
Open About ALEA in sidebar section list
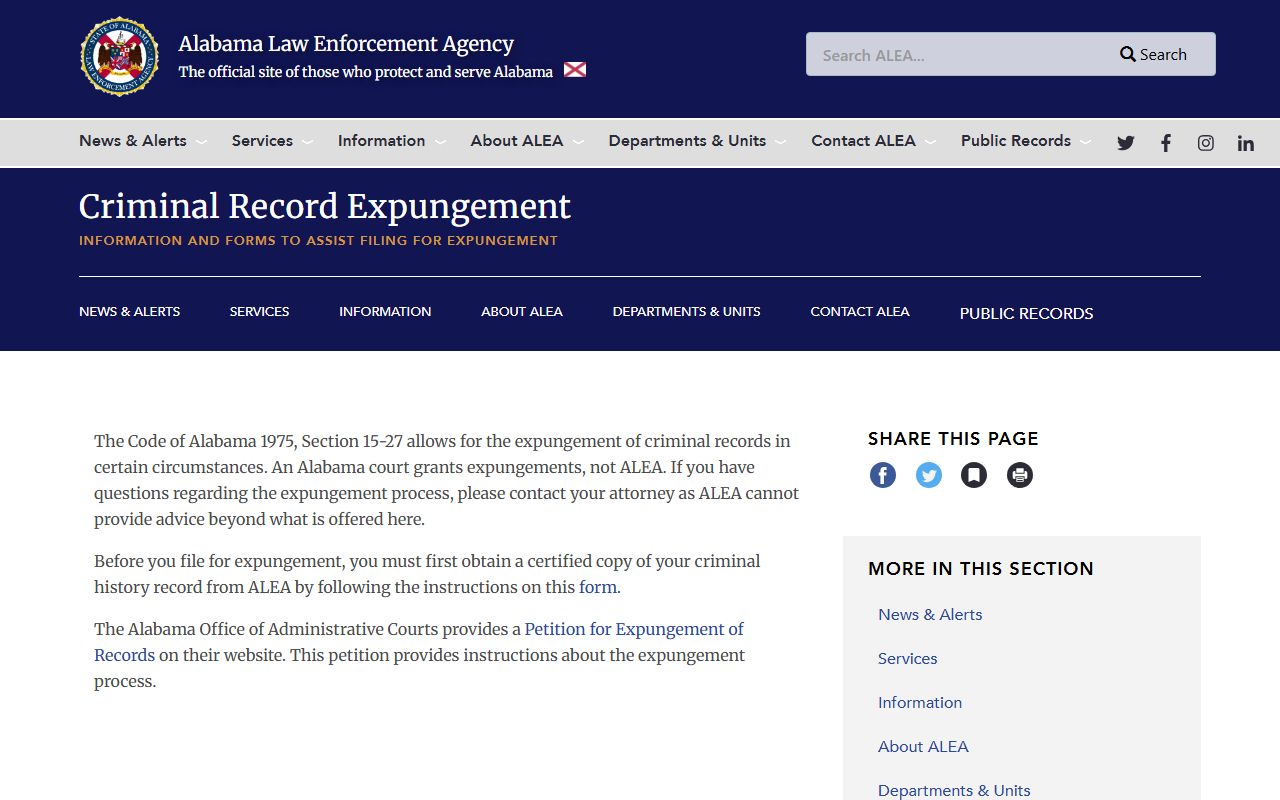click(923, 747)
